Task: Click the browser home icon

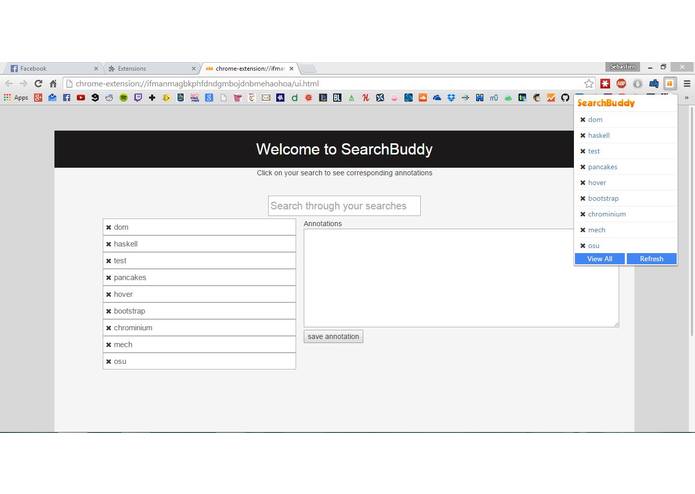Action: tap(53, 83)
